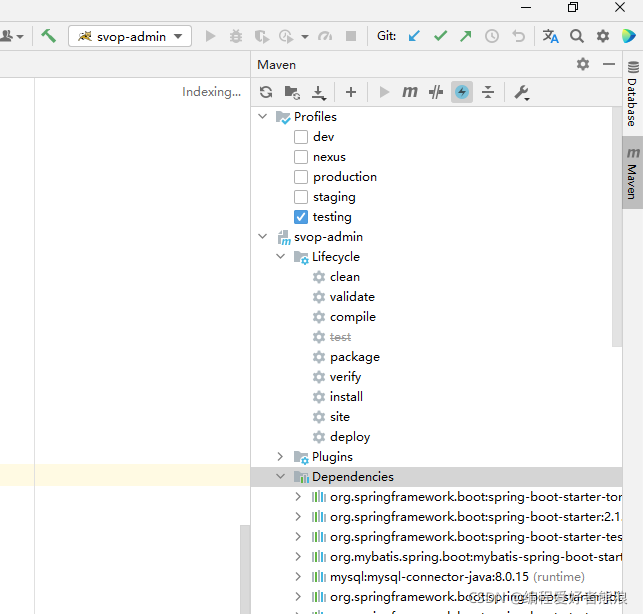Screen dimensions: 643x614
Task: Enable the staging profile checkbox
Action: coord(301,197)
